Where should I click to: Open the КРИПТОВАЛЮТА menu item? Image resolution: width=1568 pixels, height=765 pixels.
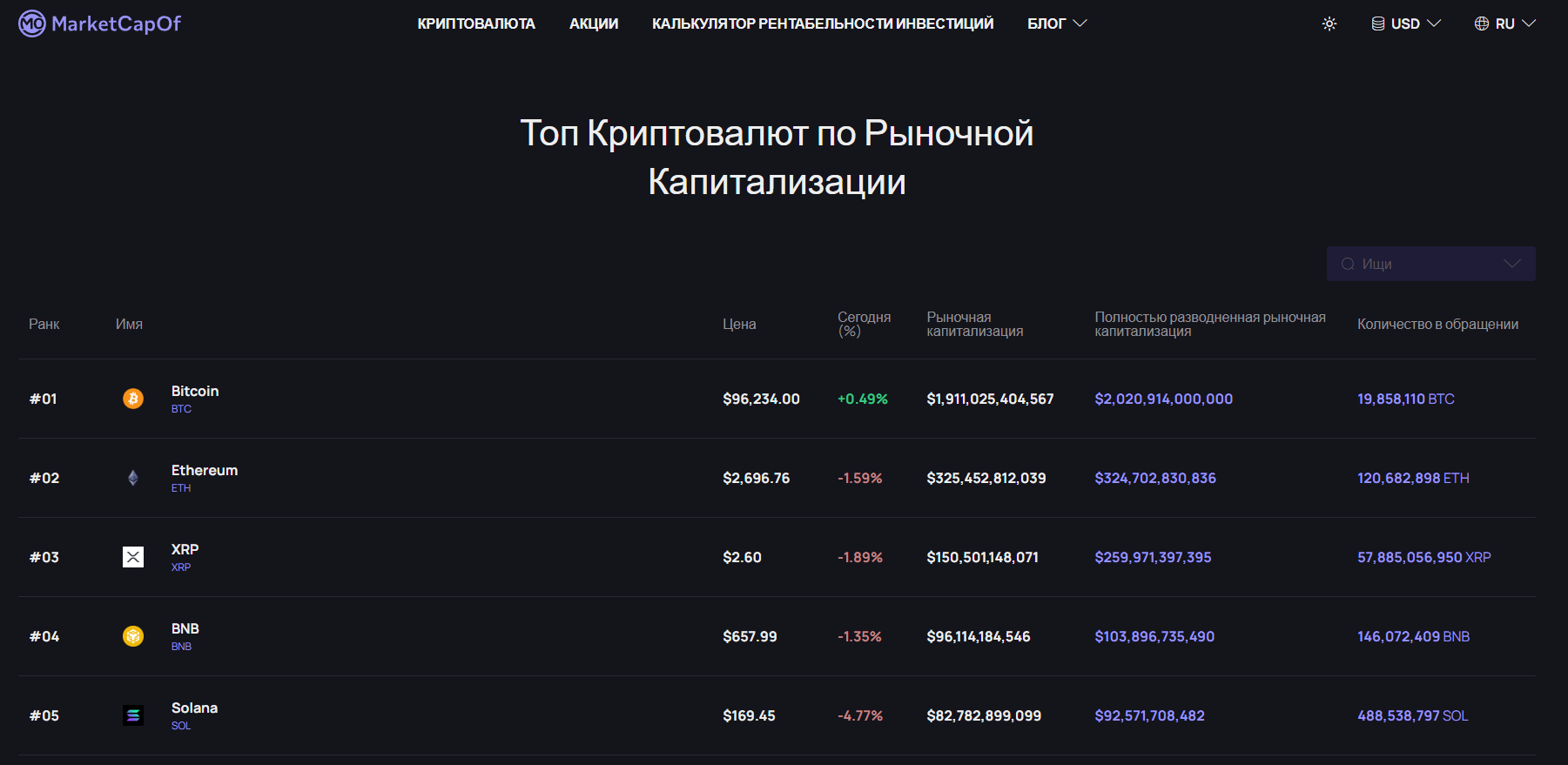tap(476, 23)
